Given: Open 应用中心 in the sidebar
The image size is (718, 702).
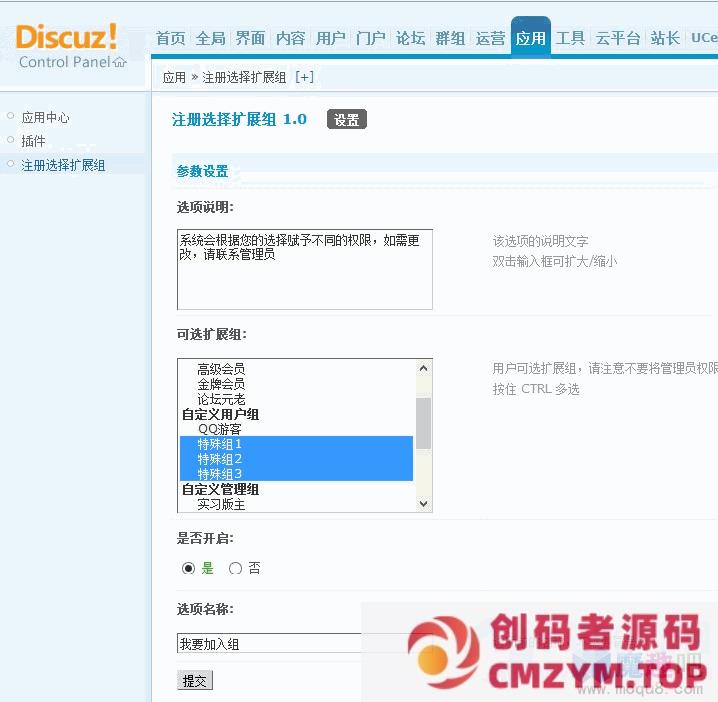Looking at the screenshot, I should (x=46, y=117).
